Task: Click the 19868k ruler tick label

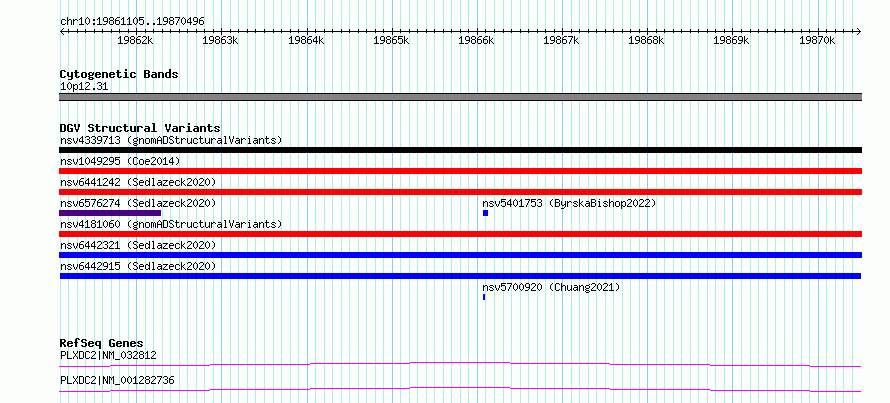Action: [x=647, y=41]
